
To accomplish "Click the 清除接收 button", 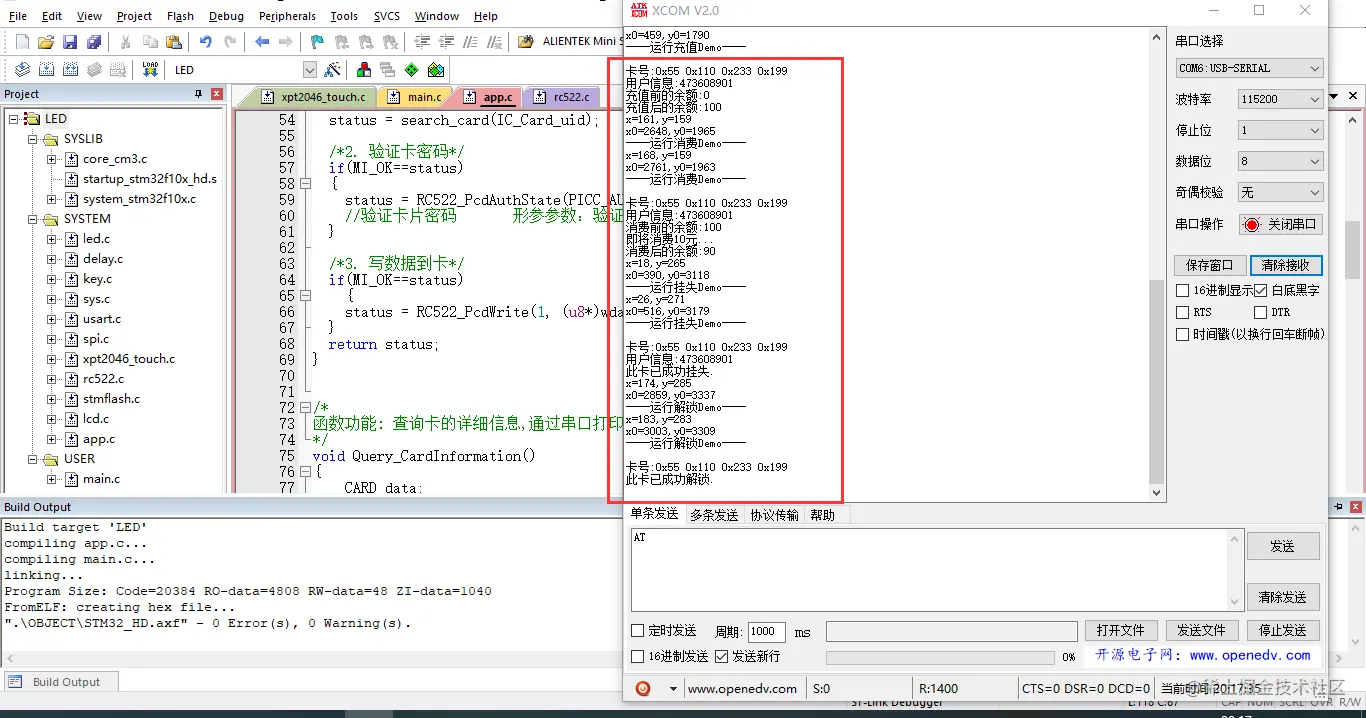I will click(1286, 265).
